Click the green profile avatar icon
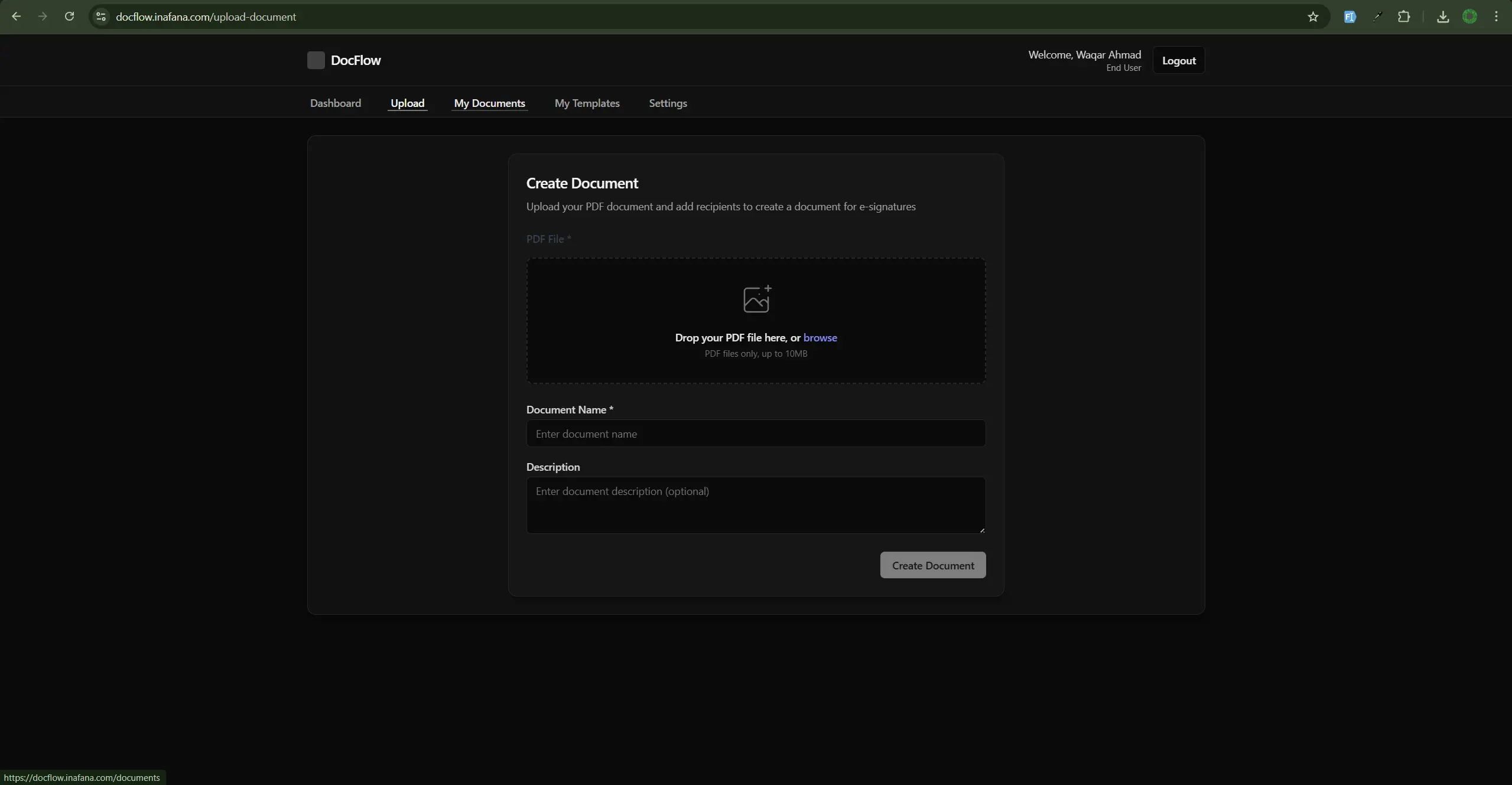The height and width of the screenshot is (785, 1512). coord(1469,17)
